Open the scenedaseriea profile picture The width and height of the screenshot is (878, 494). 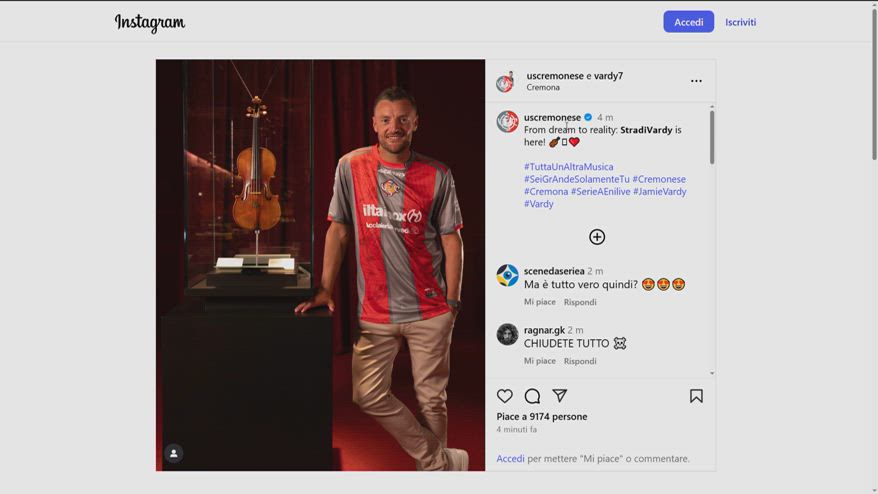(507, 276)
